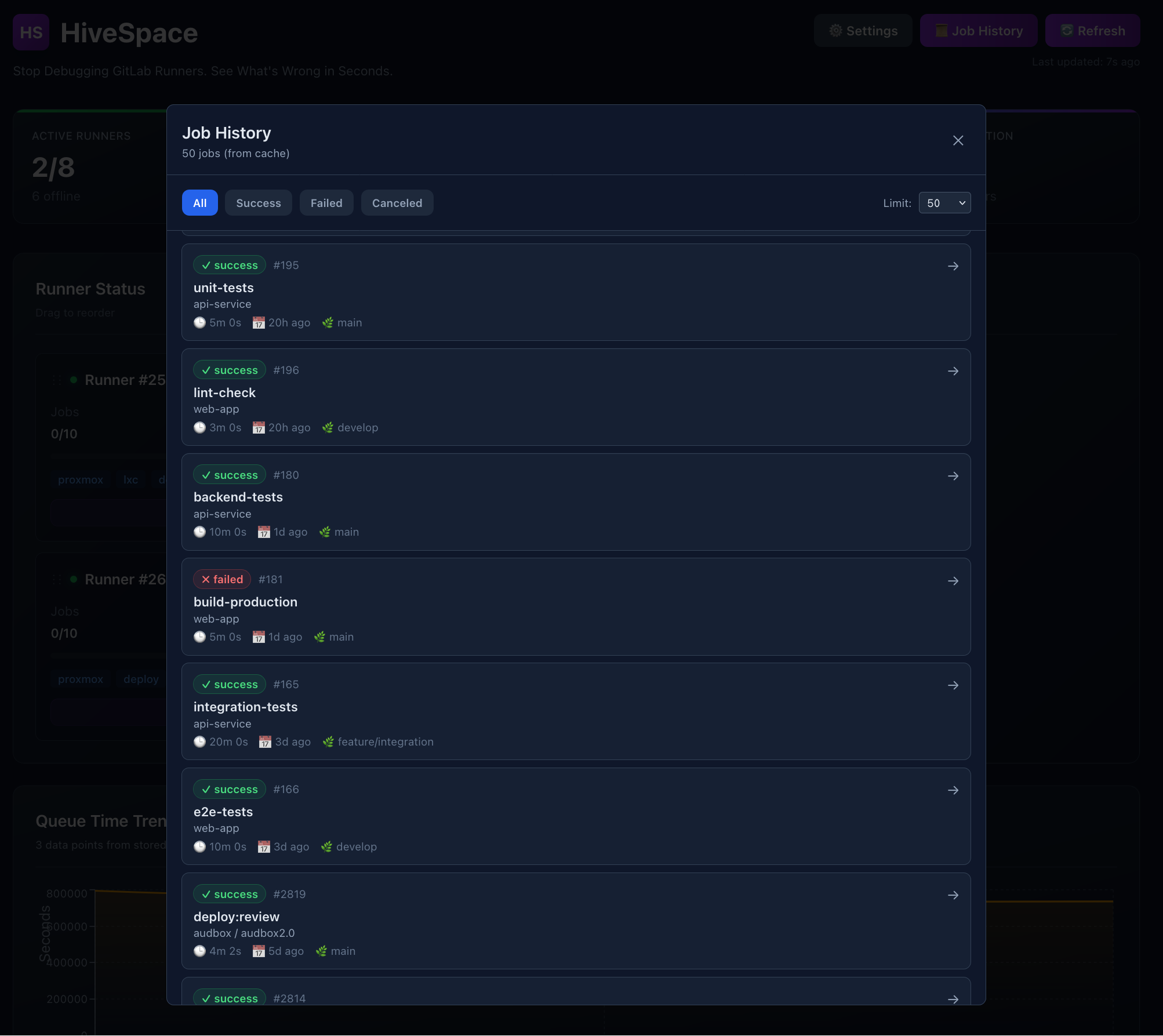The image size is (1163, 1036).
Task: Click the success badge on lint-check #196
Action: tap(229, 370)
